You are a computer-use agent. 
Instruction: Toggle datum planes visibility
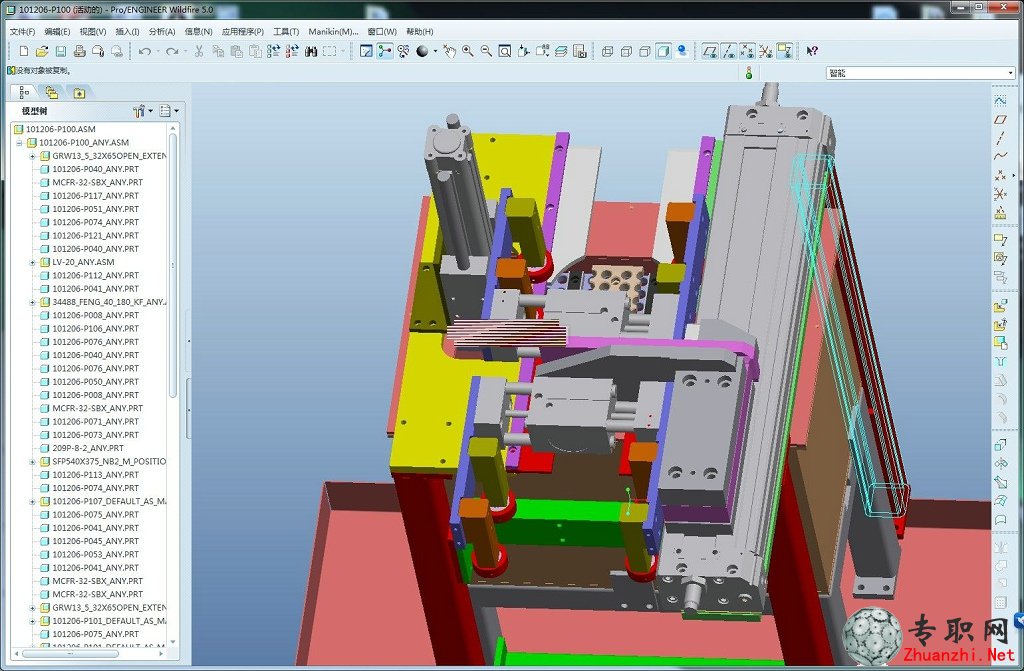[710, 51]
